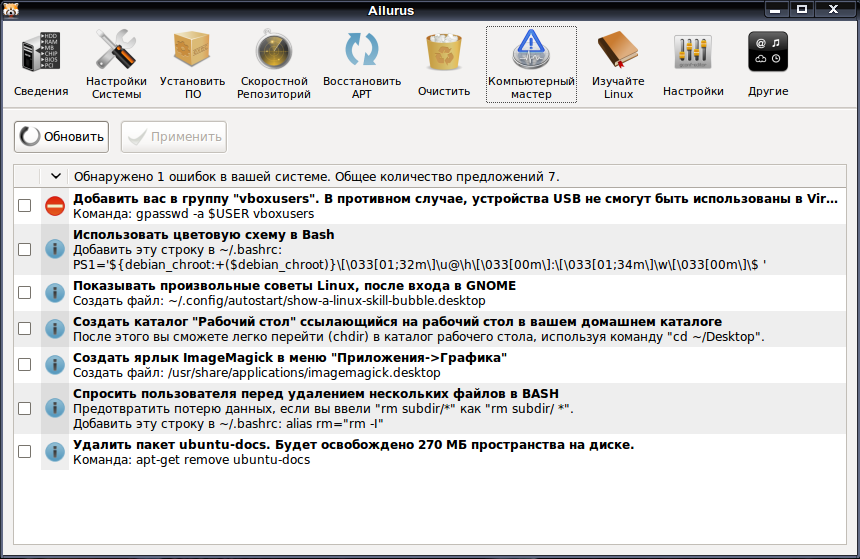
Task: Select the header text about 1 ошибок found
Action: 316,177
